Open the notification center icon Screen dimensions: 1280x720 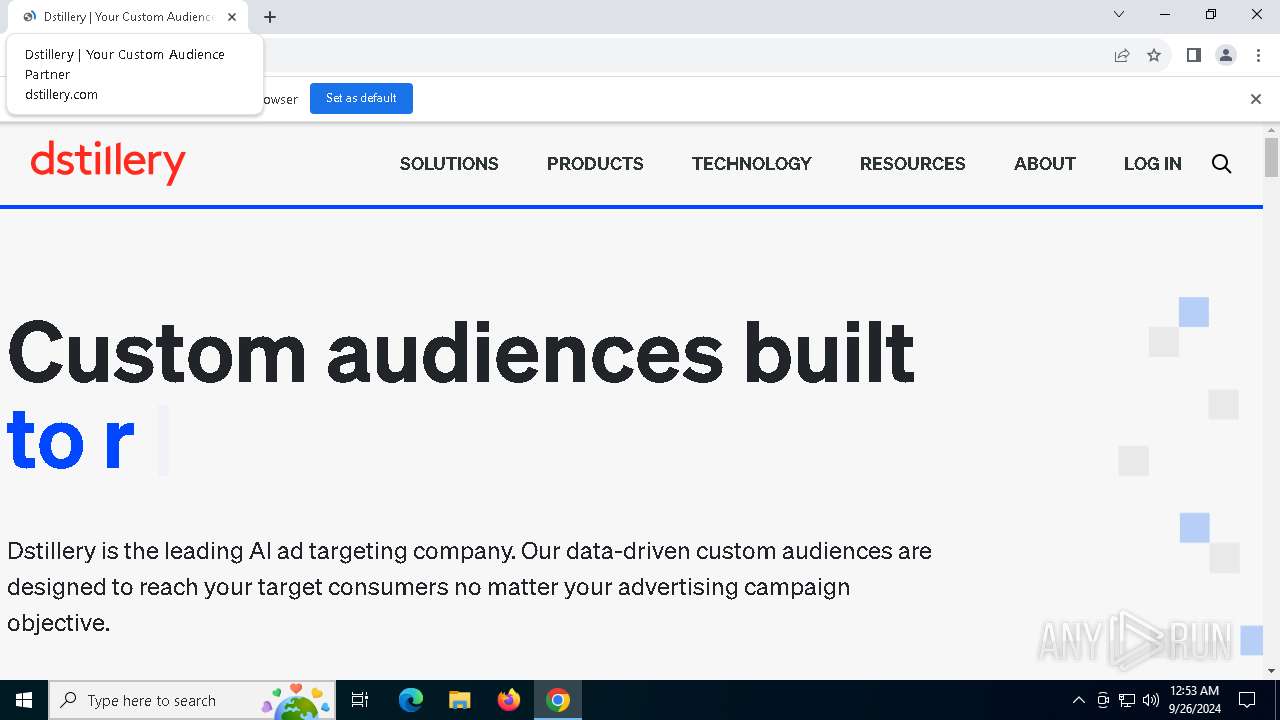(1247, 700)
